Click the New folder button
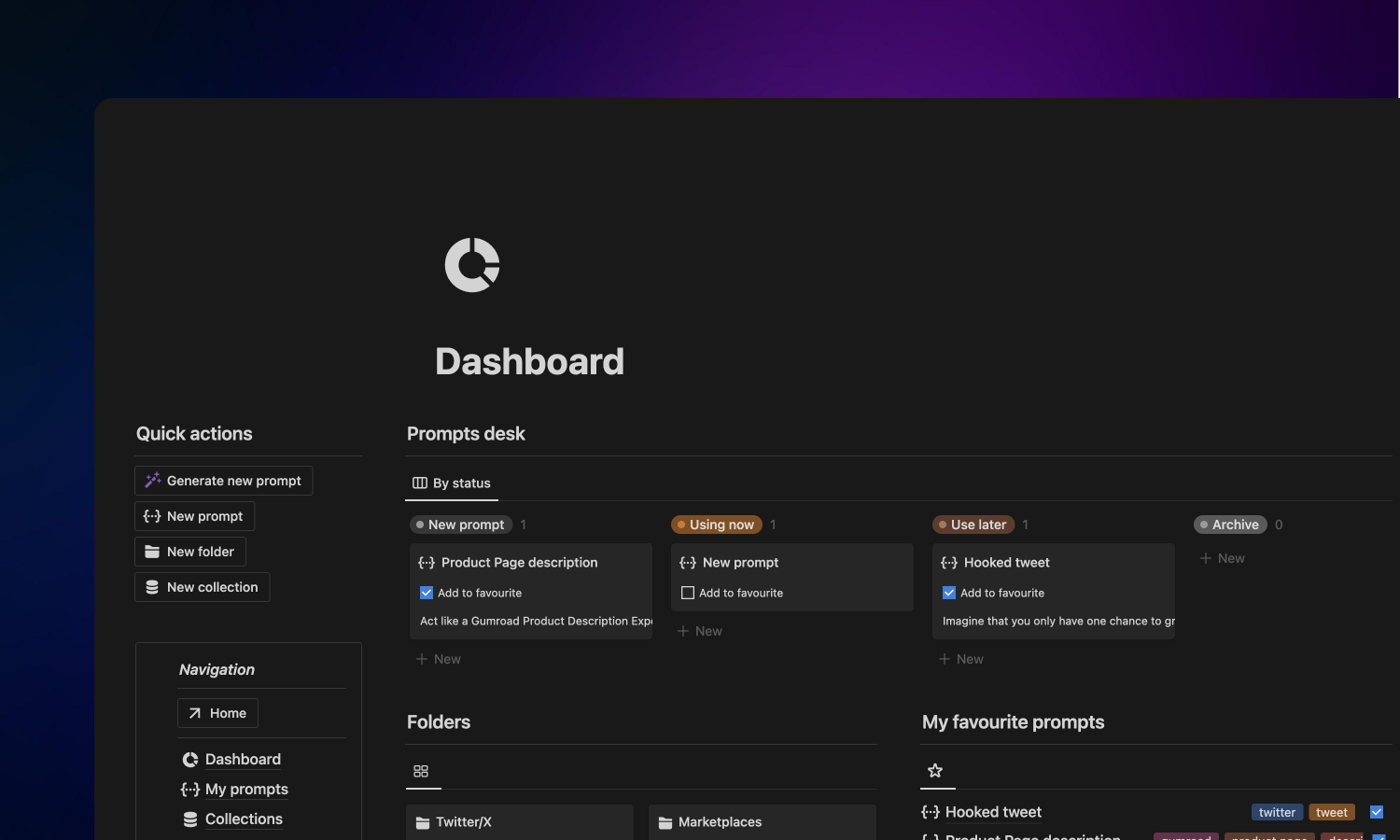This screenshot has width=1400, height=840. pyautogui.click(x=190, y=552)
